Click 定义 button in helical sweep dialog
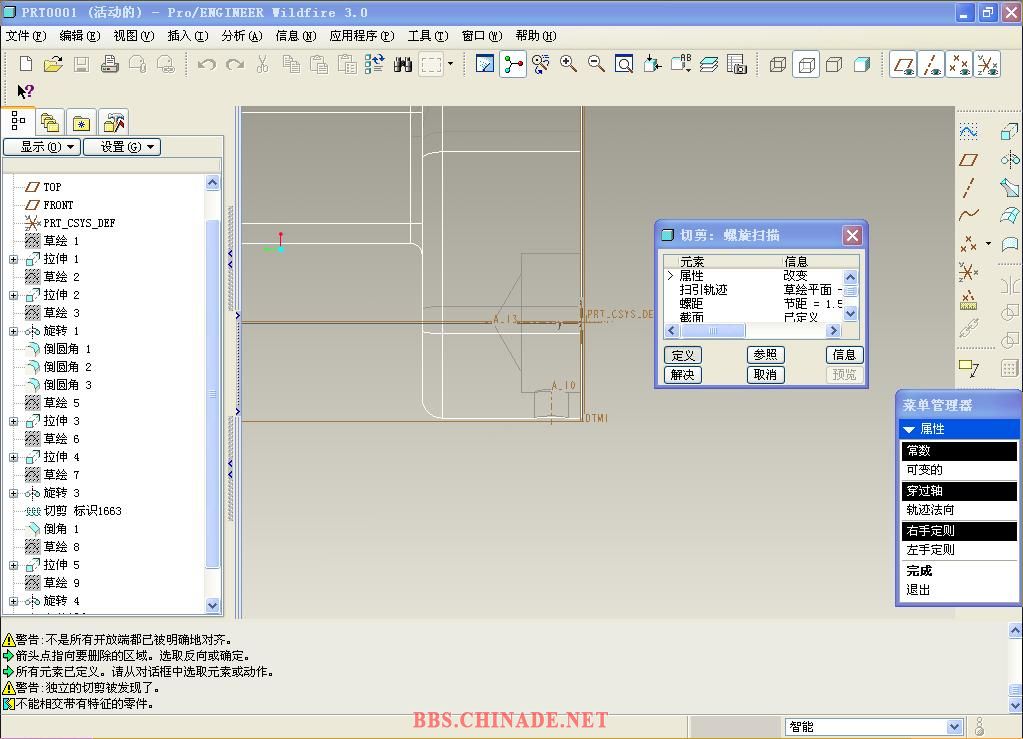The width and height of the screenshot is (1023, 739). (683, 355)
